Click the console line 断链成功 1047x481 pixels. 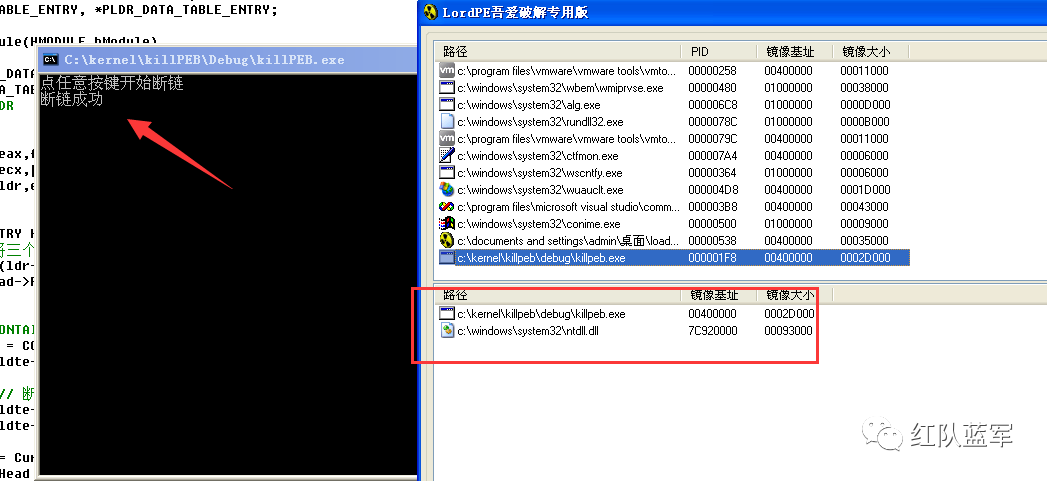pyautogui.click(x=71, y=100)
